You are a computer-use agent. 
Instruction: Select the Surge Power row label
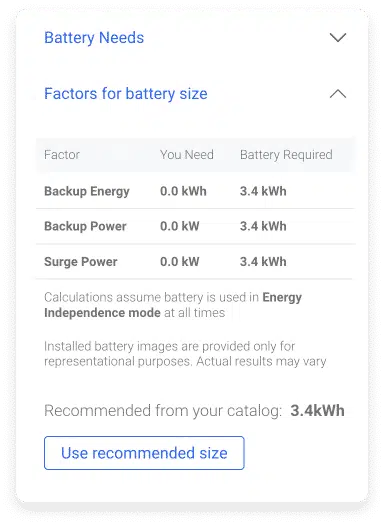click(81, 261)
